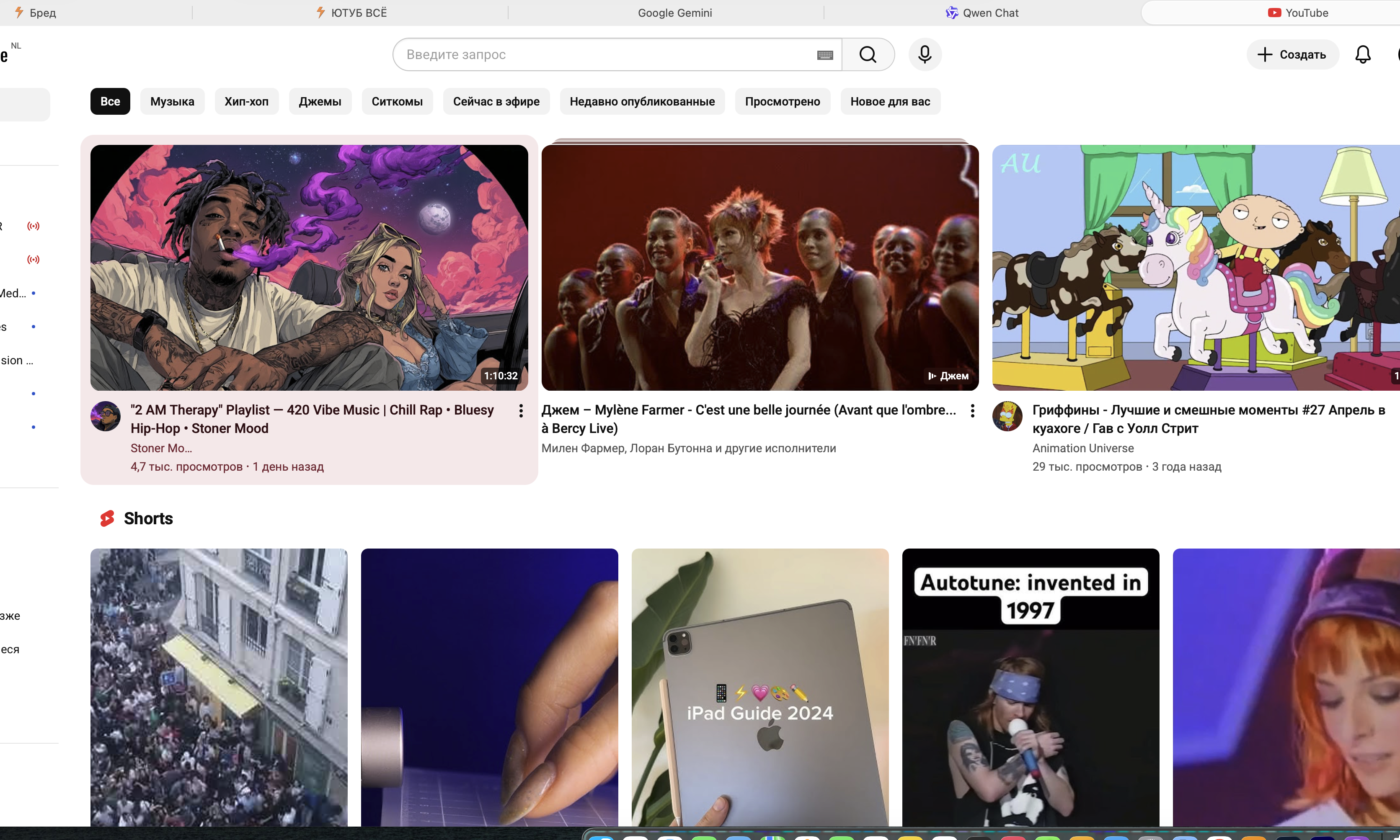Viewport: 1400px width, 840px height.
Task: Click the magnifying glass search button
Action: tap(867, 55)
